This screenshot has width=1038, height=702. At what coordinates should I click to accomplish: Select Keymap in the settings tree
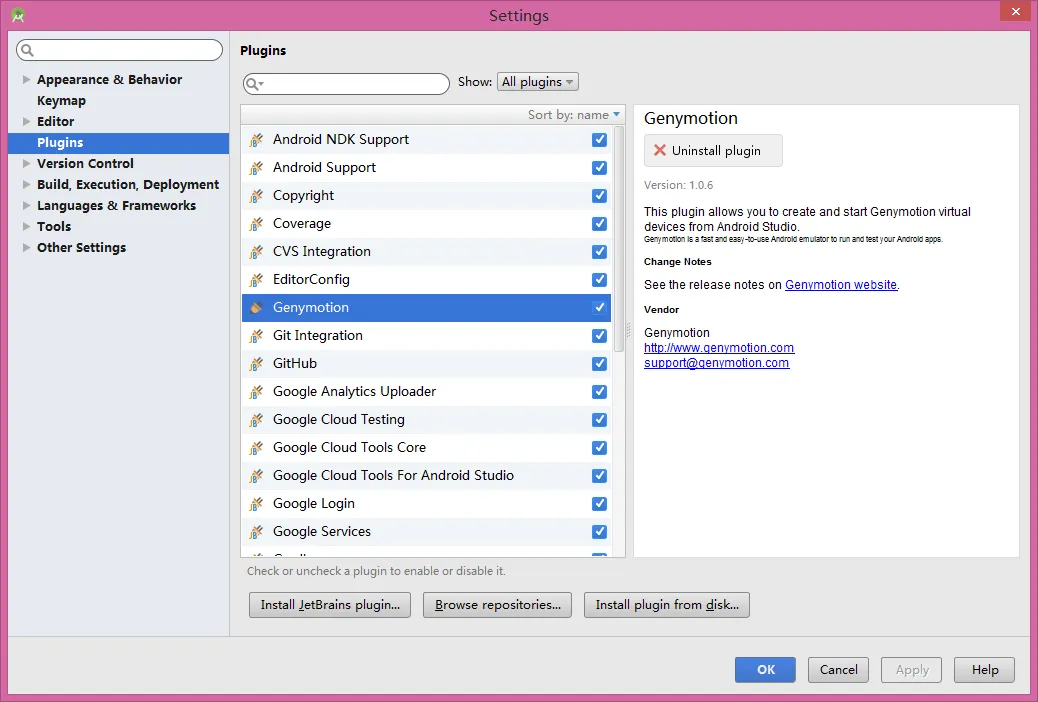tap(62, 101)
